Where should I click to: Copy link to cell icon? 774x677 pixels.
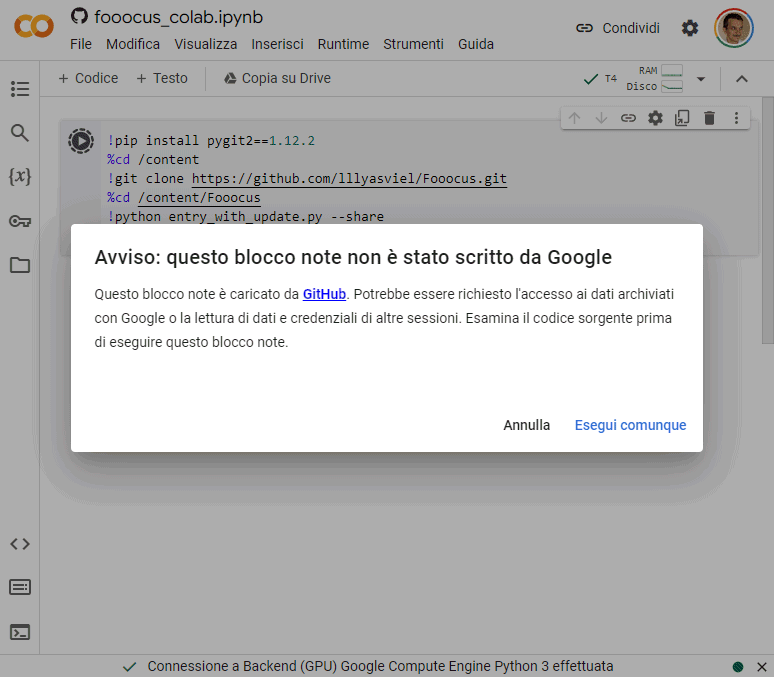tap(628, 118)
